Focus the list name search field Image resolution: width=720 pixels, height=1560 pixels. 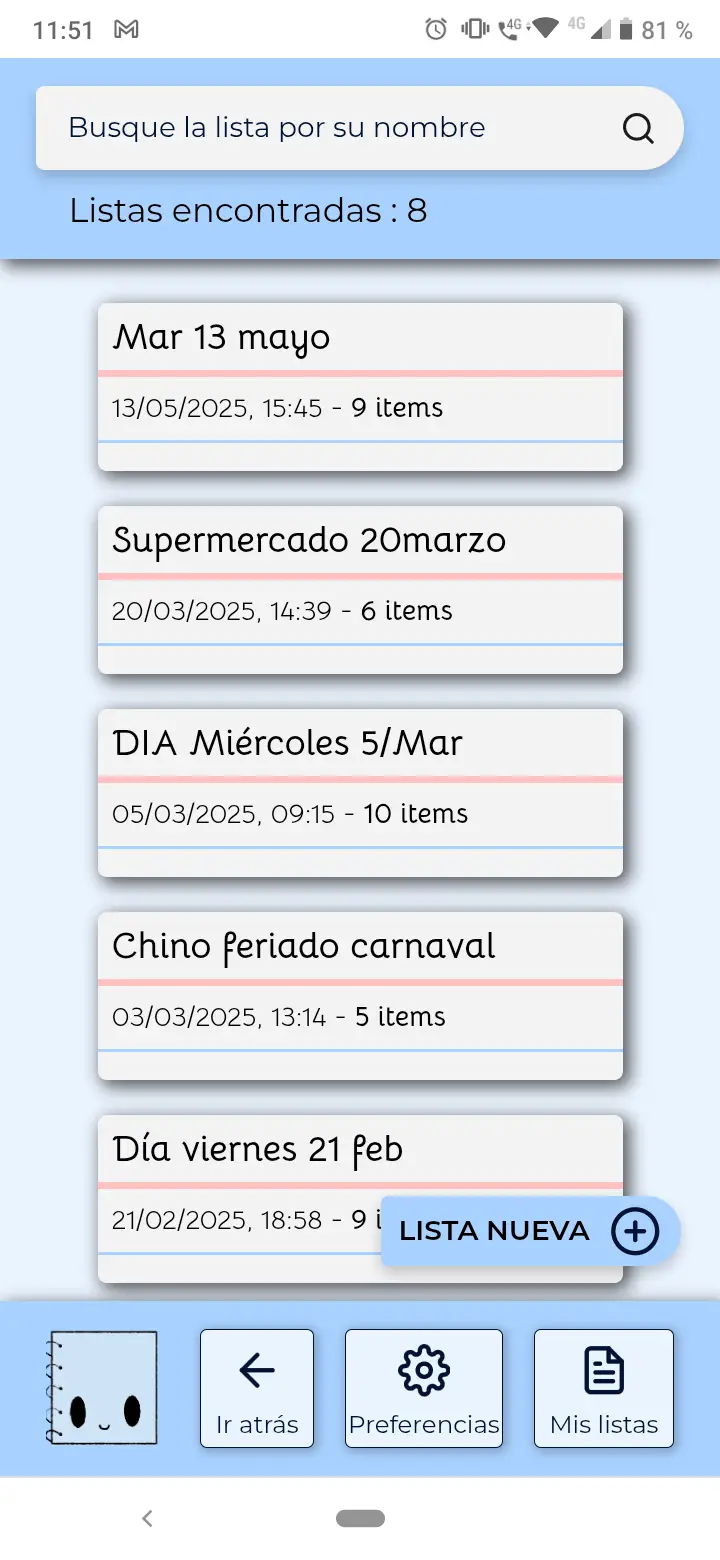(330, 129)
